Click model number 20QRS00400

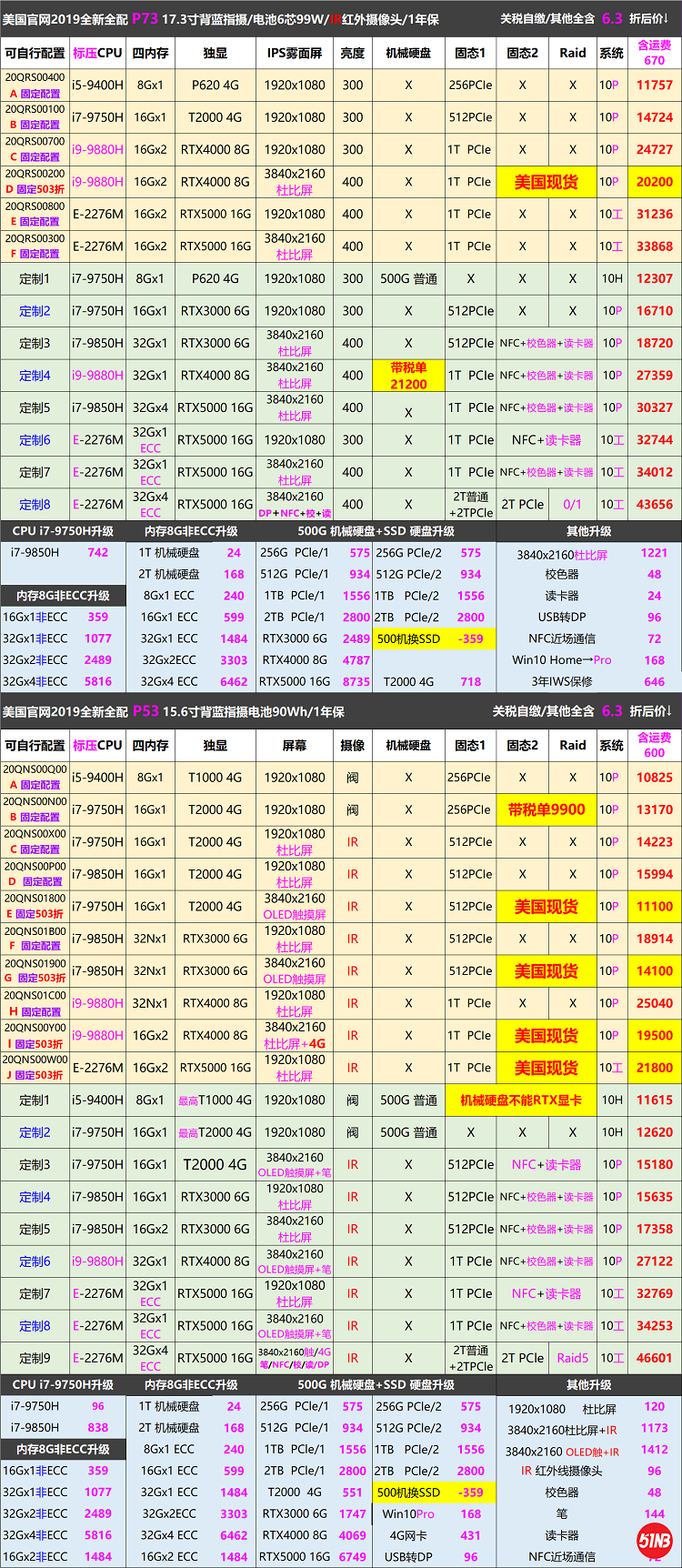coord(35,78)
